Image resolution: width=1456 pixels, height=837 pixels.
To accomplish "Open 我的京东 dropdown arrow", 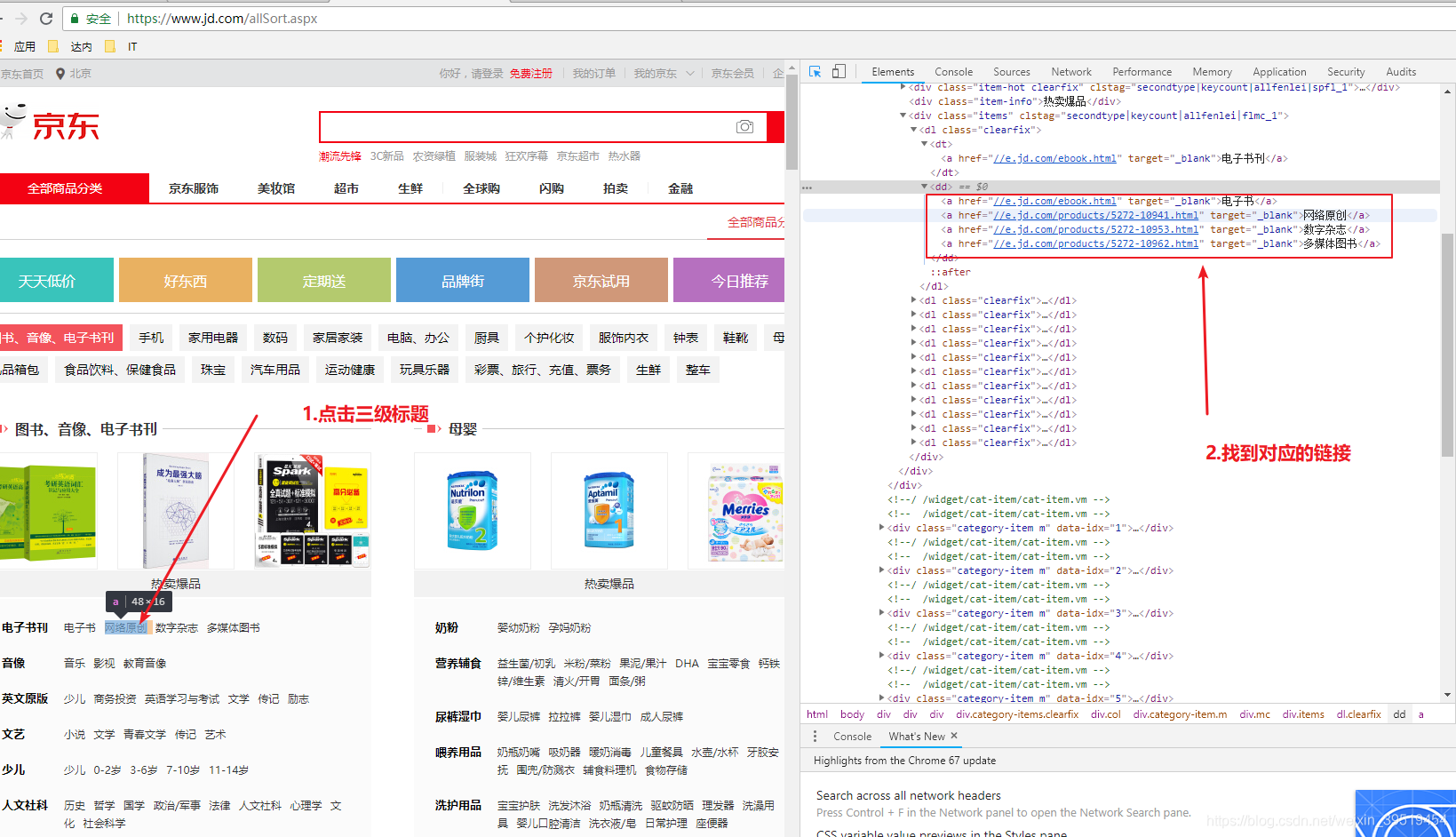I will point(690,74).
